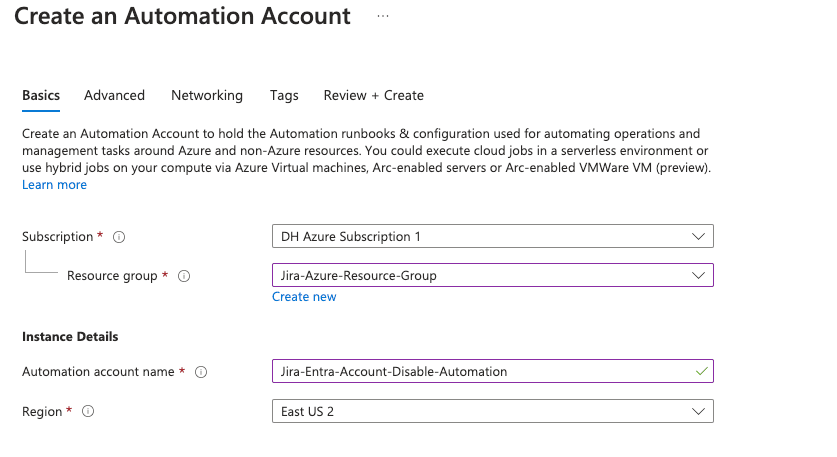The image size is (837, 457).
Task: Show info tooltip for Automation account name
Action: 201,372
